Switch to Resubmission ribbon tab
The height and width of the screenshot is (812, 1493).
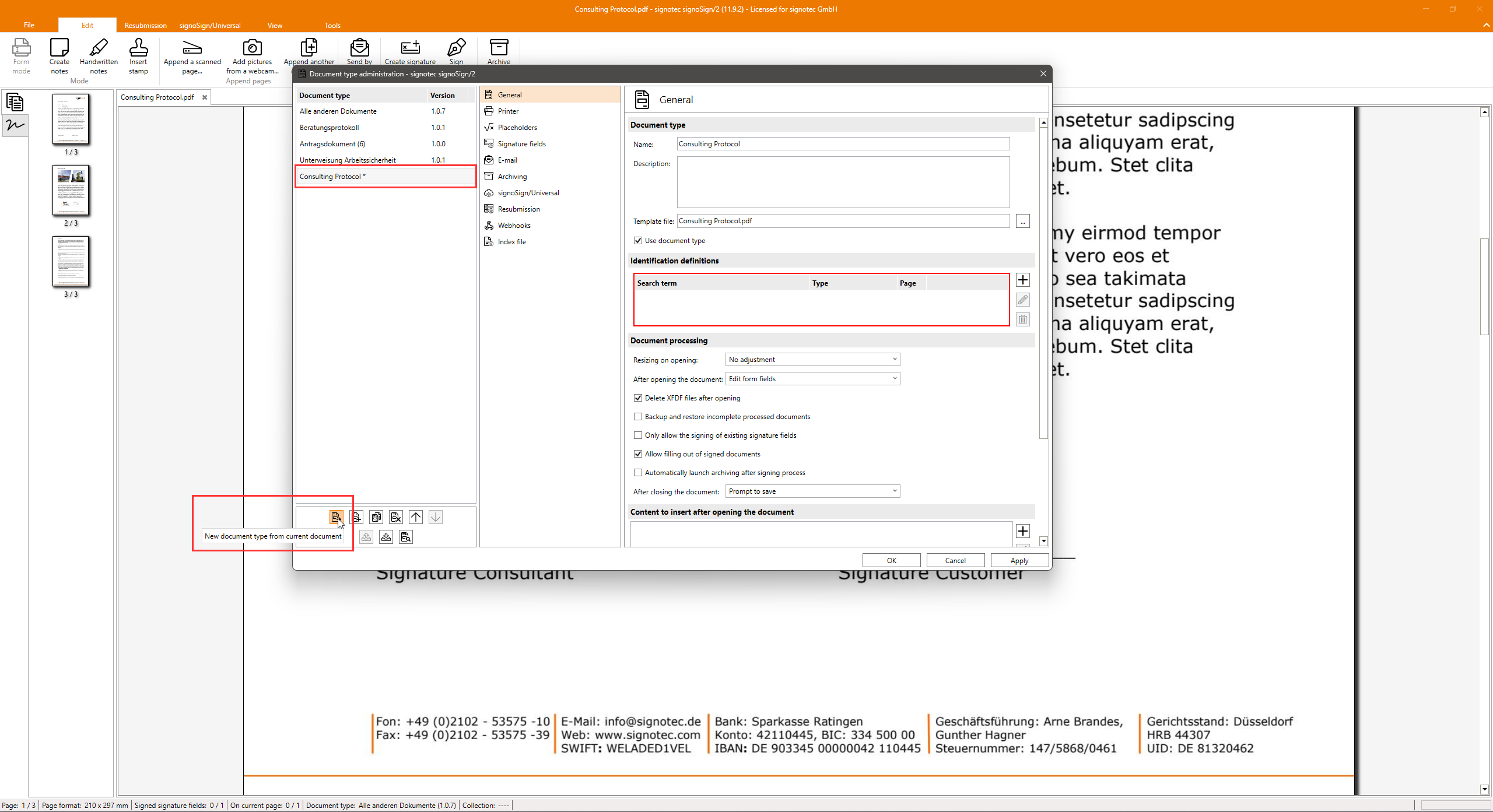point(145,25)
